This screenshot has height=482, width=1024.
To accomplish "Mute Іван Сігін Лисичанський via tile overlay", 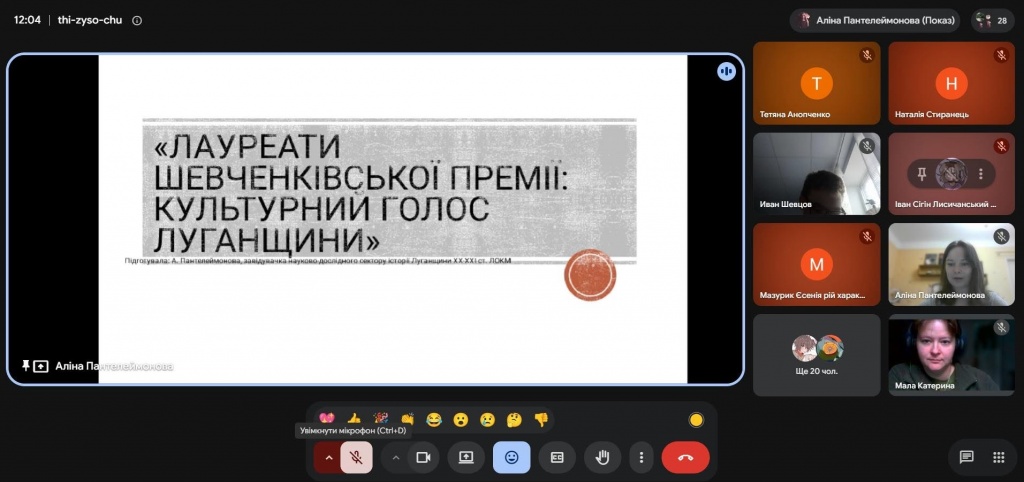I will point(952,174).
